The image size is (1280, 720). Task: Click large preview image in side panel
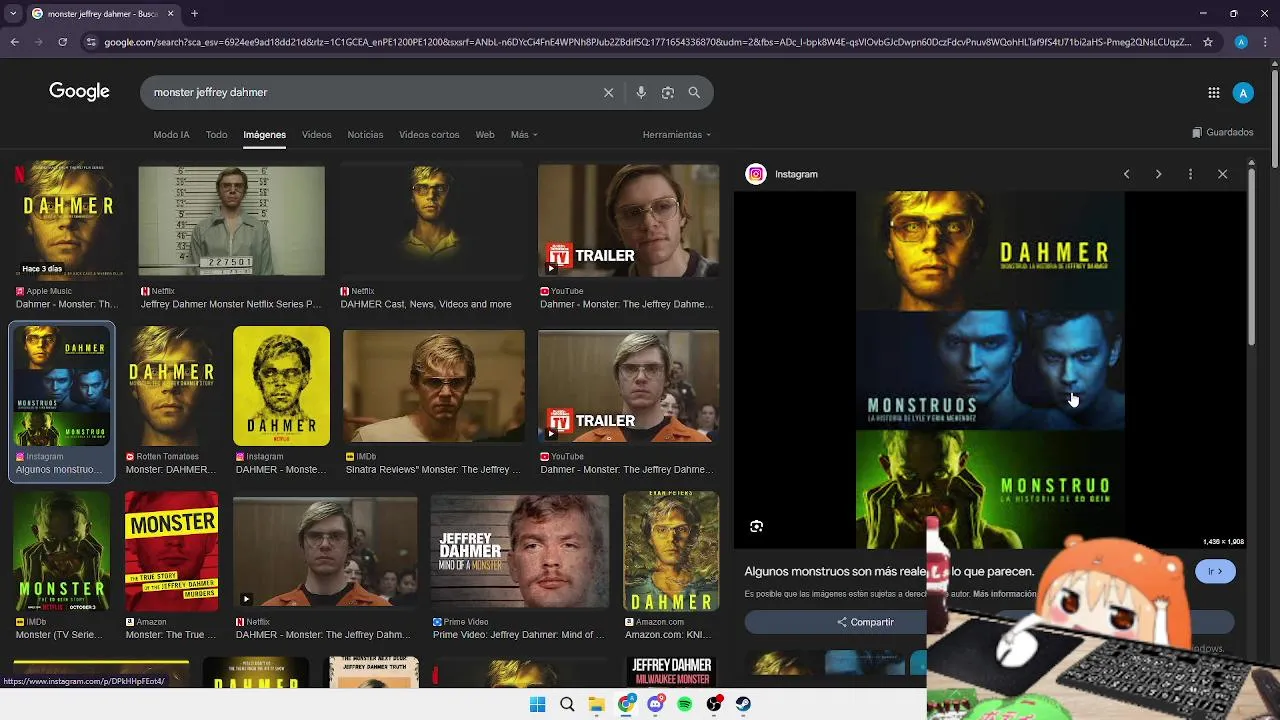point(990,369)
